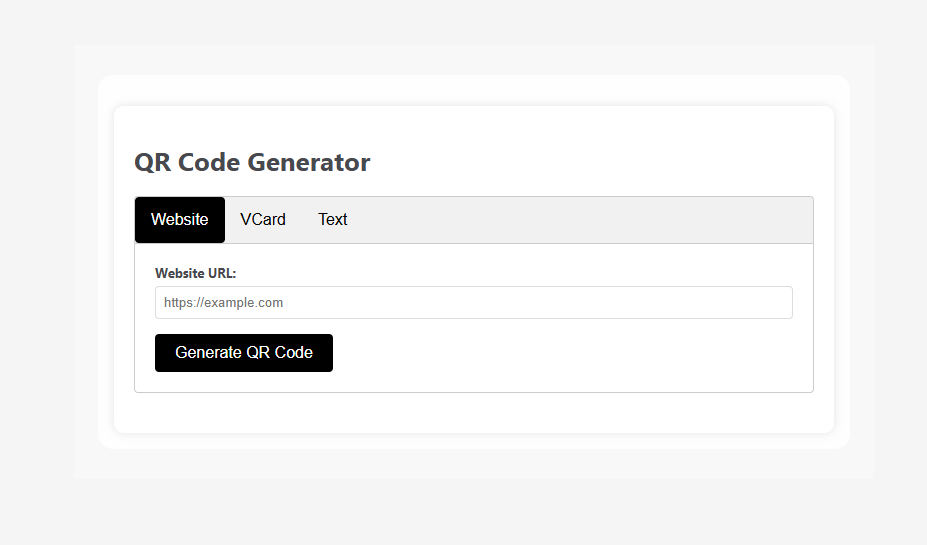927x545 pixels.
Task: Open the Text tab
Action: (x=333, y=220)
